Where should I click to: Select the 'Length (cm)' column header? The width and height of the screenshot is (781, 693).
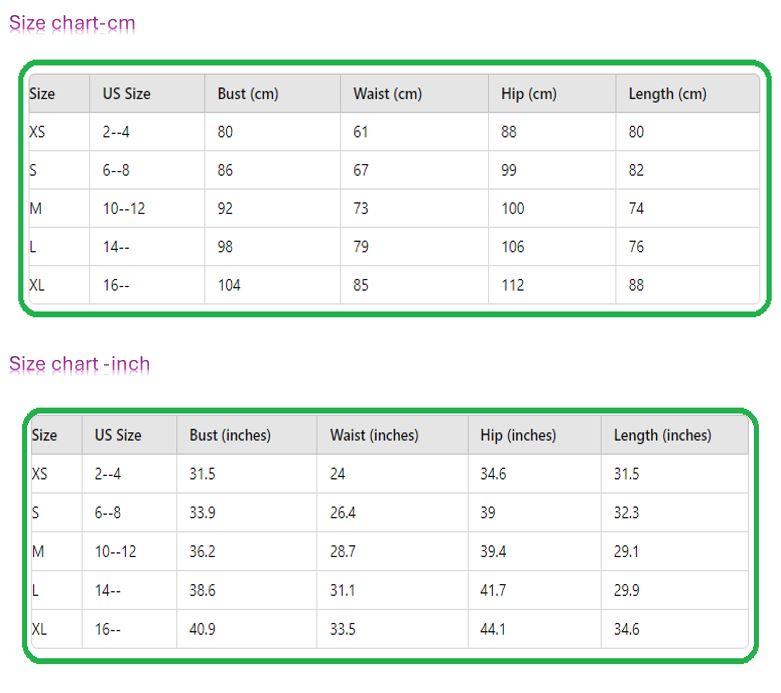pos(667,94)
